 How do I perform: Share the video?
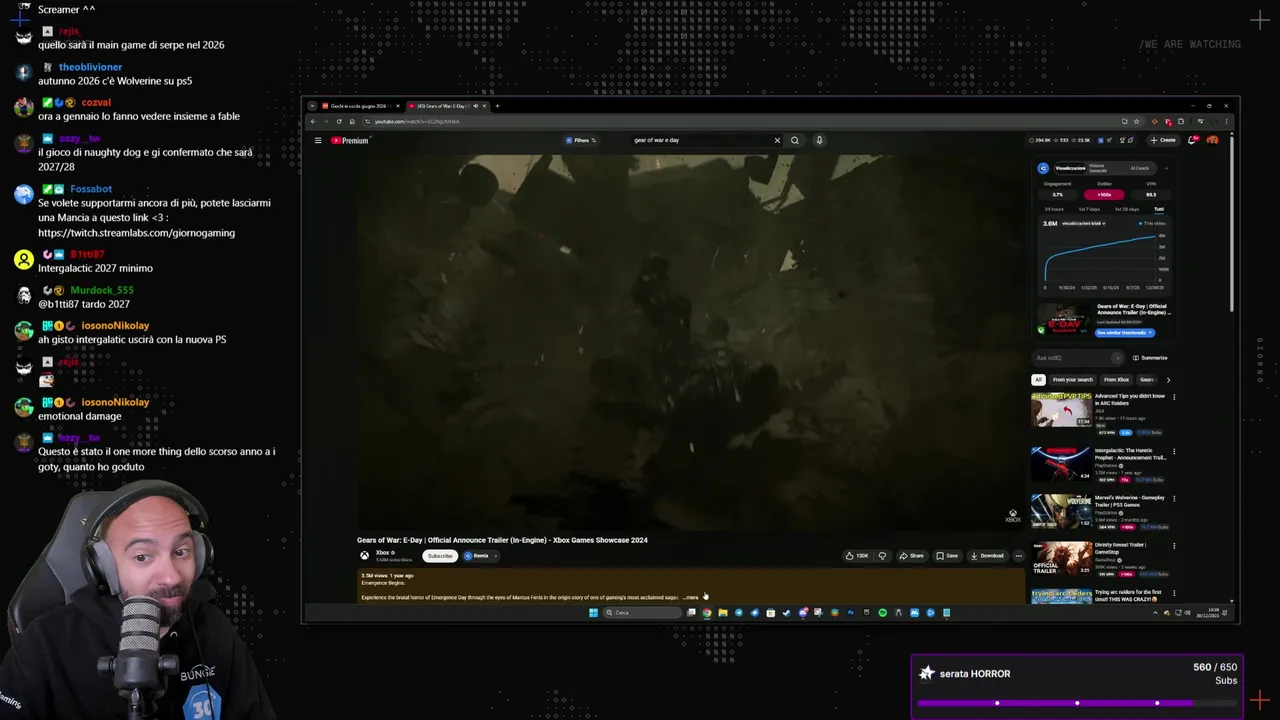click(x=911, y=556)
